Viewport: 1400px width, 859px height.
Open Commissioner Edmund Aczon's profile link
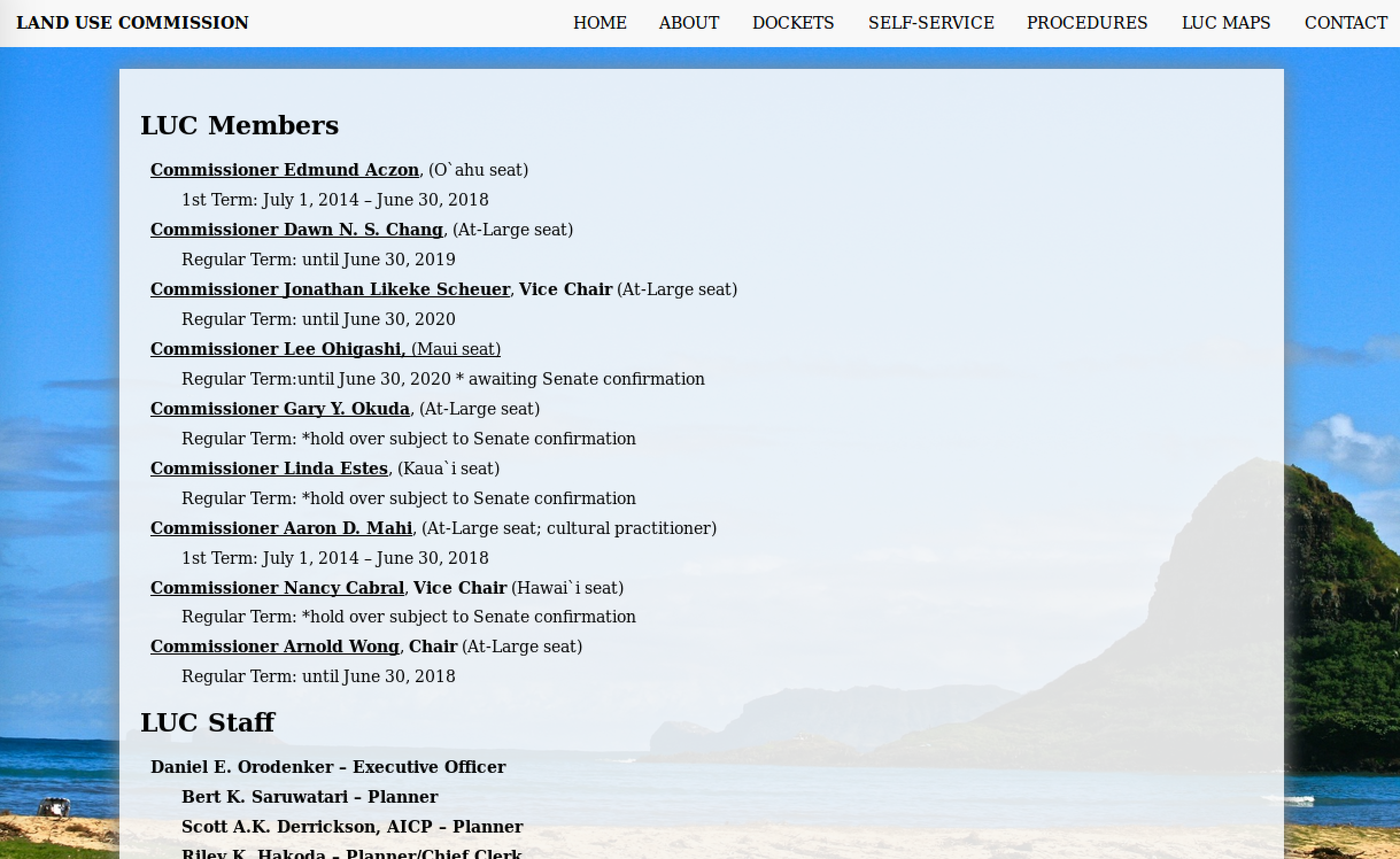284,170
